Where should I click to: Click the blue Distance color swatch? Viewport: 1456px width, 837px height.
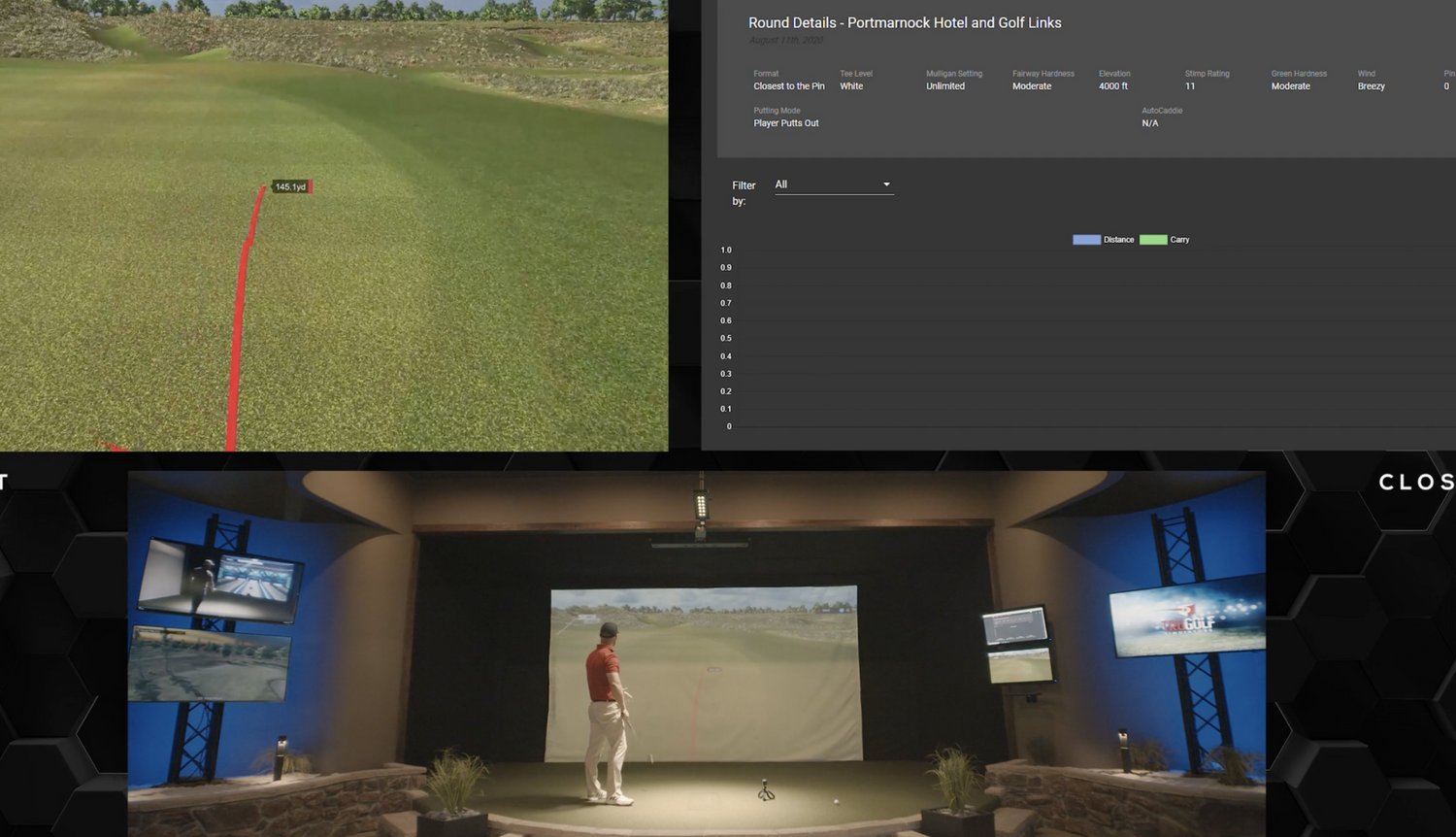1085,239
